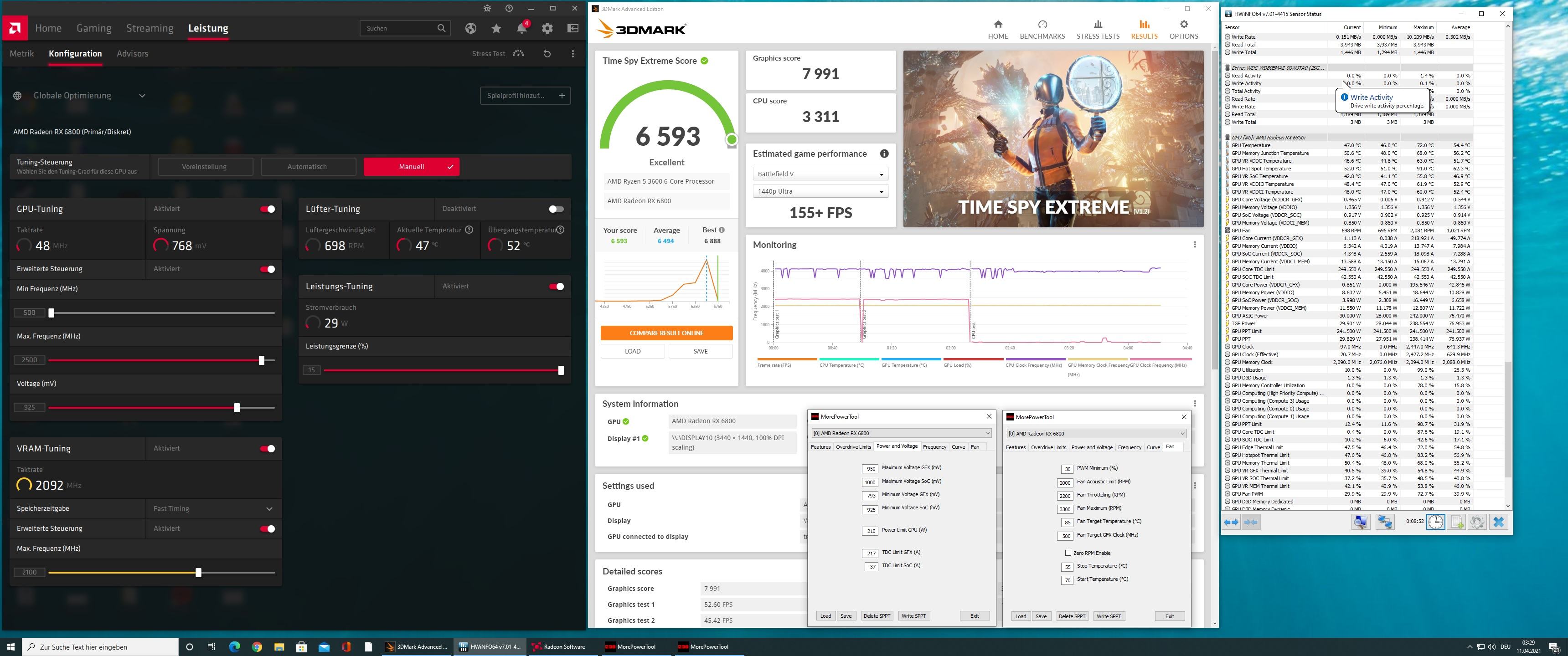Click the search magnifier in Suchen box
Viewport: 1568px width, 656px height.
click(x=441, y=28)
